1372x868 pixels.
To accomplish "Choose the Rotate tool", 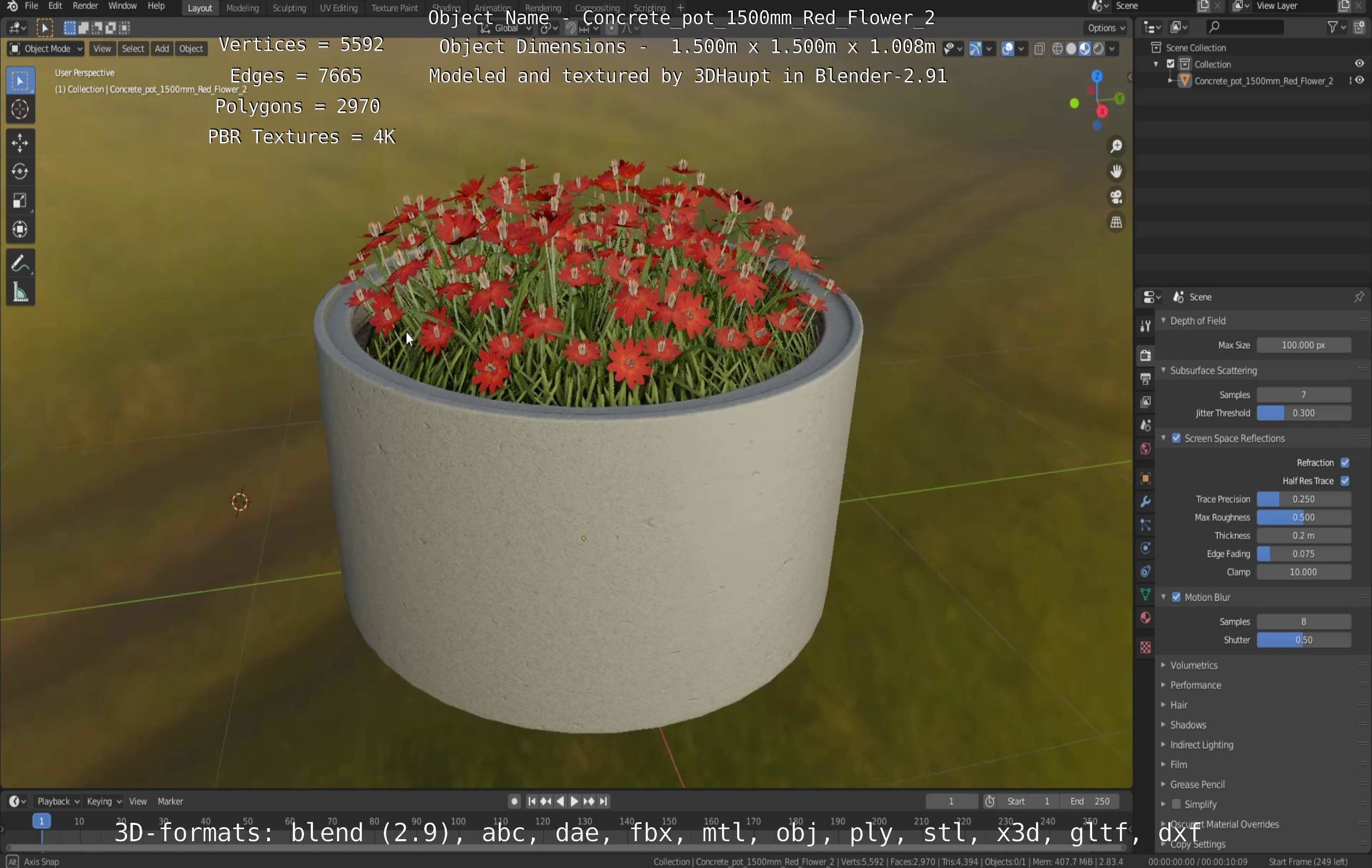I will [x=20, y=172].
